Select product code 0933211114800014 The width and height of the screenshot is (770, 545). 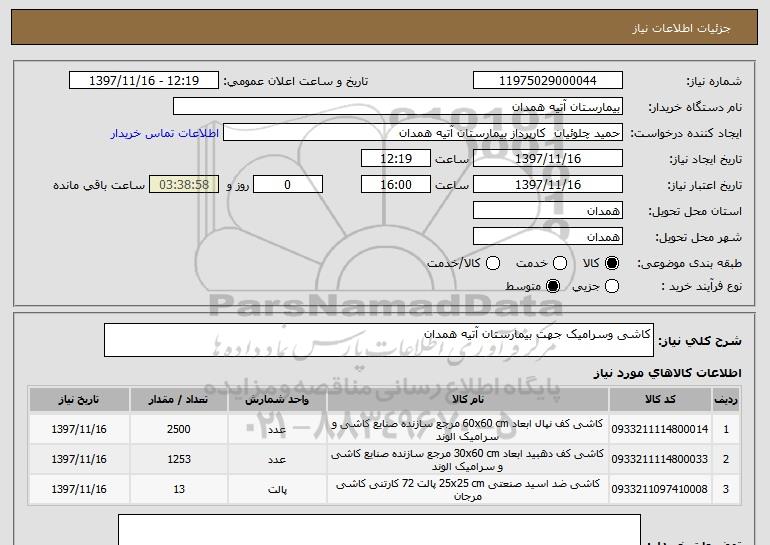tap(660, 429)
